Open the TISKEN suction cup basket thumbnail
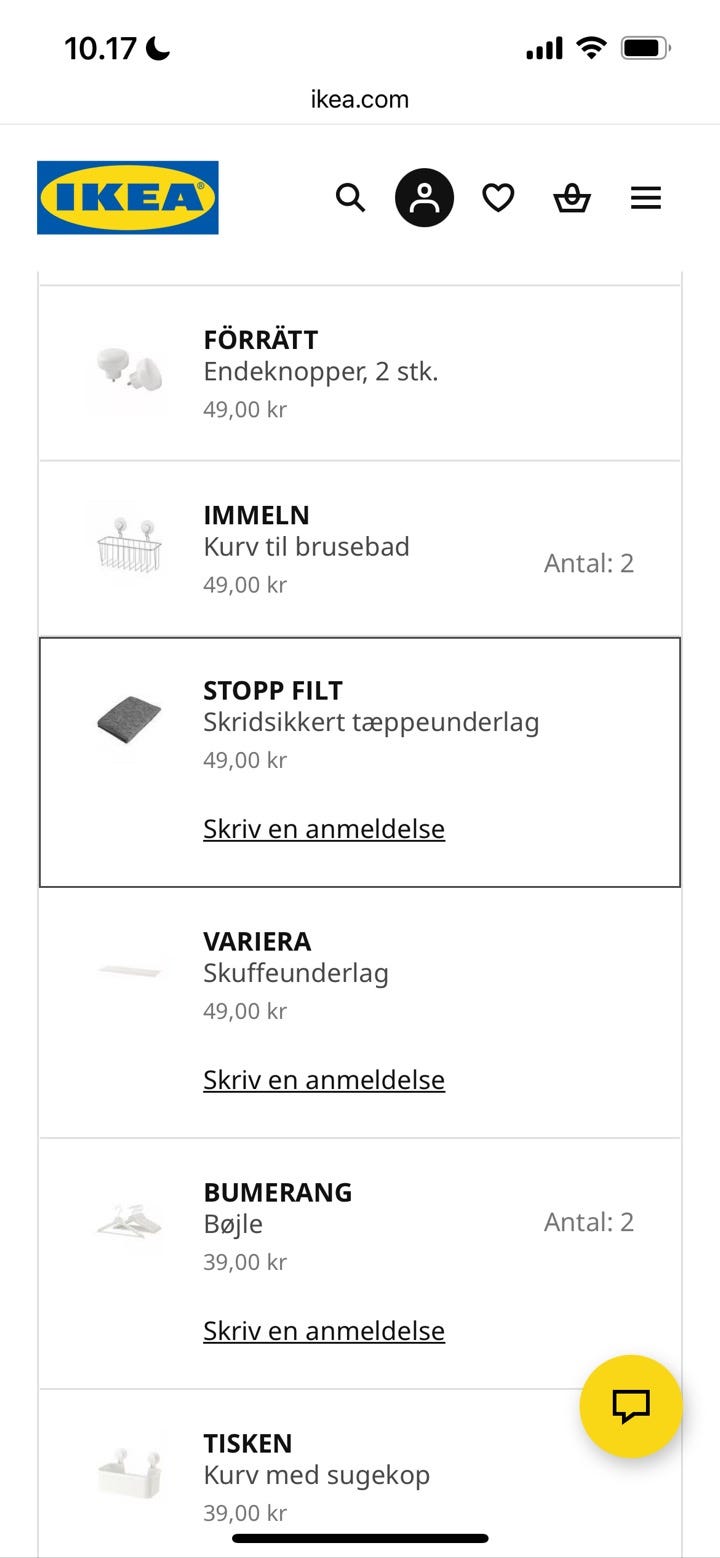 tap(129, 1473)
